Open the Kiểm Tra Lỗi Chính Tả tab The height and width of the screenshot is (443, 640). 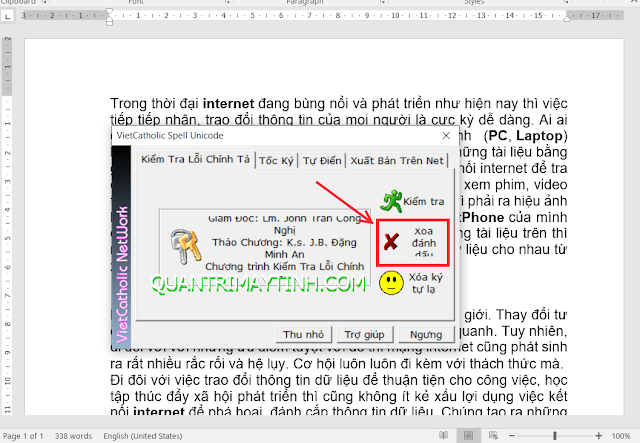pos(195,159)
